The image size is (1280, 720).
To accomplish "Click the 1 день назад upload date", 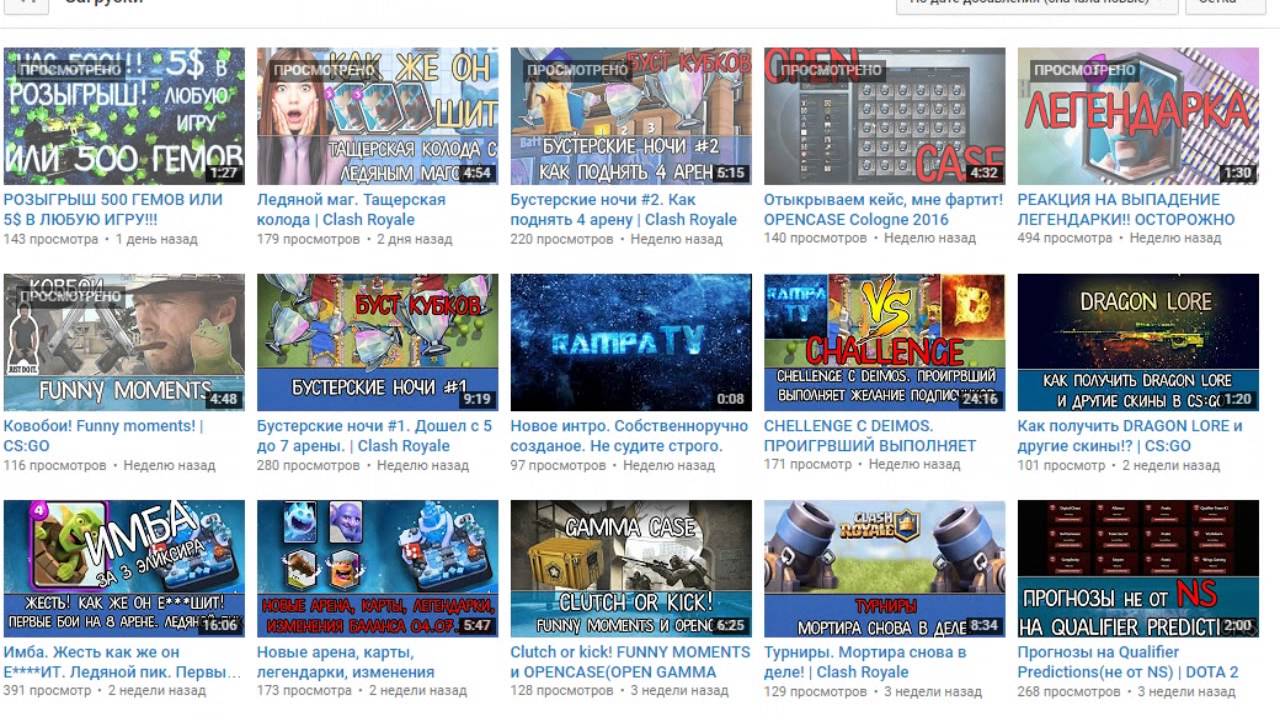I will 157,239.
